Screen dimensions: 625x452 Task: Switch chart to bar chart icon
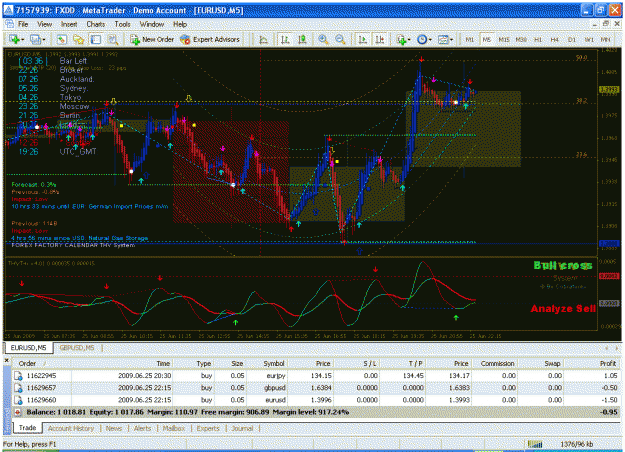285,39
